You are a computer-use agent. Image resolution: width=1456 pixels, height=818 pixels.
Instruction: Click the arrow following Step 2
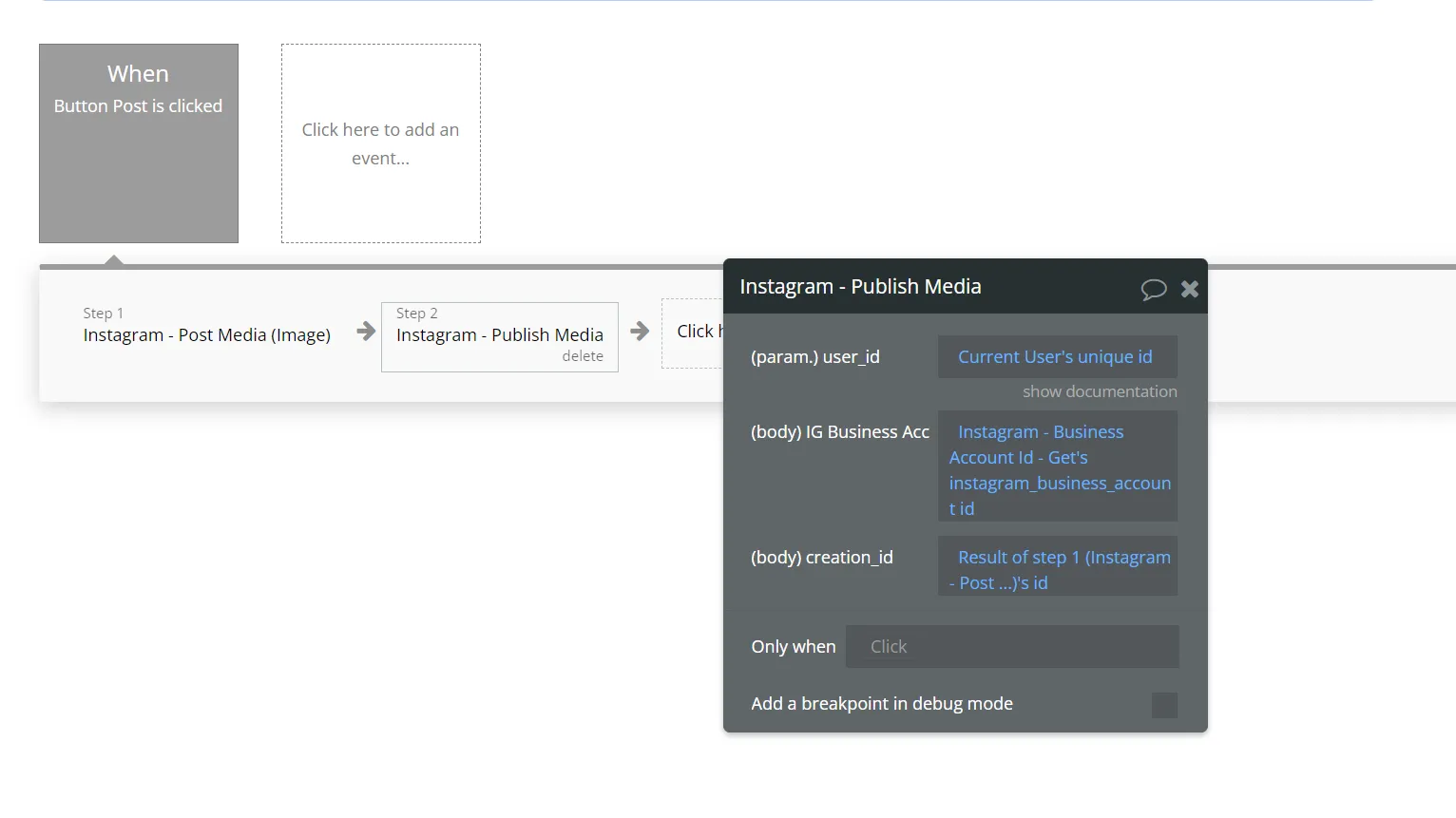640,331
